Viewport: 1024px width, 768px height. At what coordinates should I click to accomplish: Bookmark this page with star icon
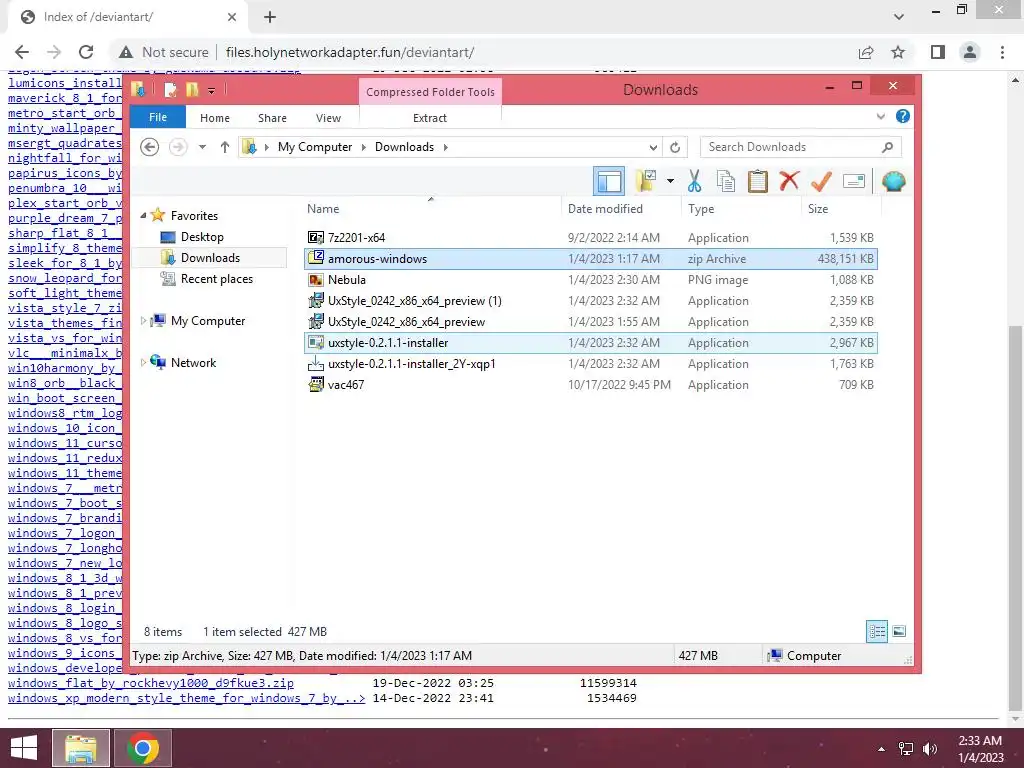click(x=898, y=52)
